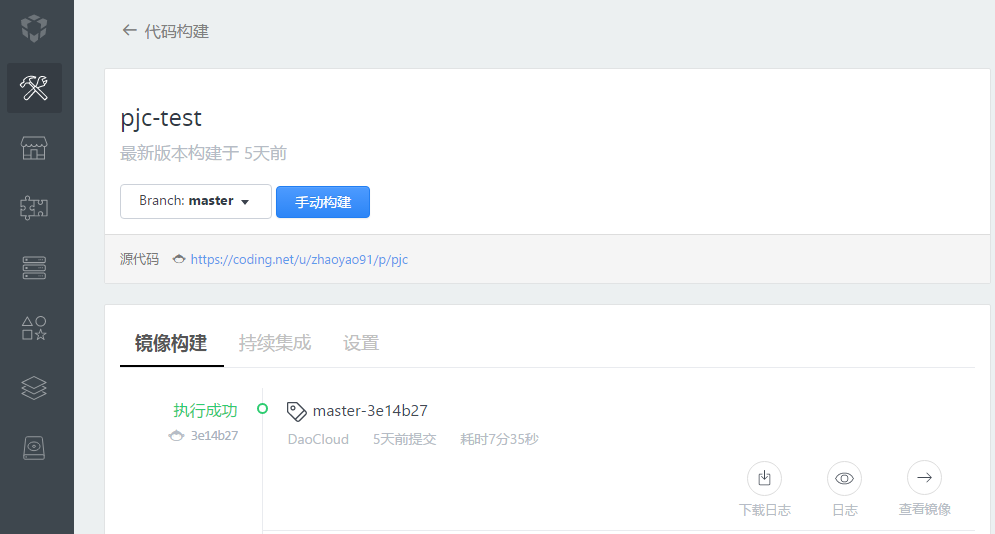View build log via 日志 eye icon
Image resolution: width=995 pixels, height=534 pixels.
click(x=844, y=478)
